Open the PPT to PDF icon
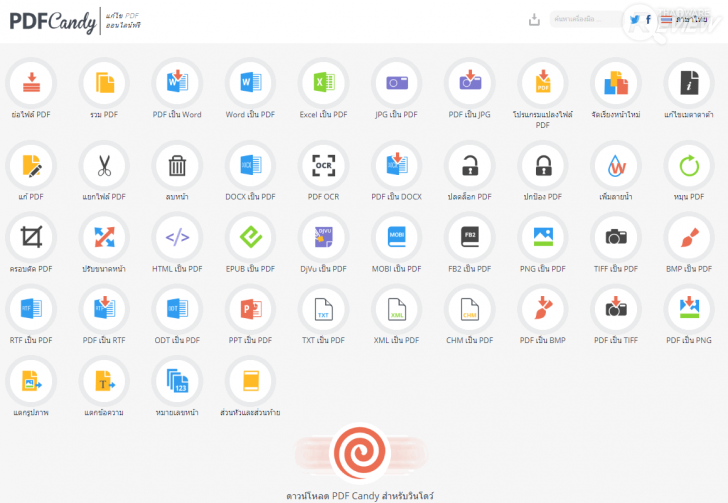728x503 pixels. tap(251, 309)
